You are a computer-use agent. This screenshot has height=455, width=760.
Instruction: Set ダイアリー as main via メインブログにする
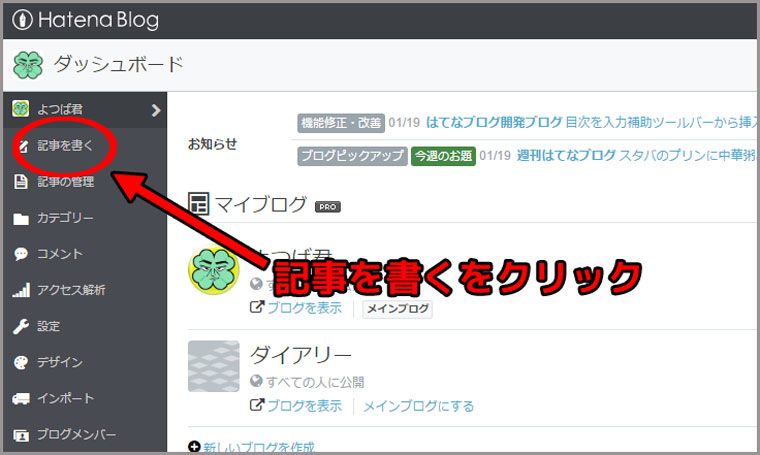(x=419, y=406)
